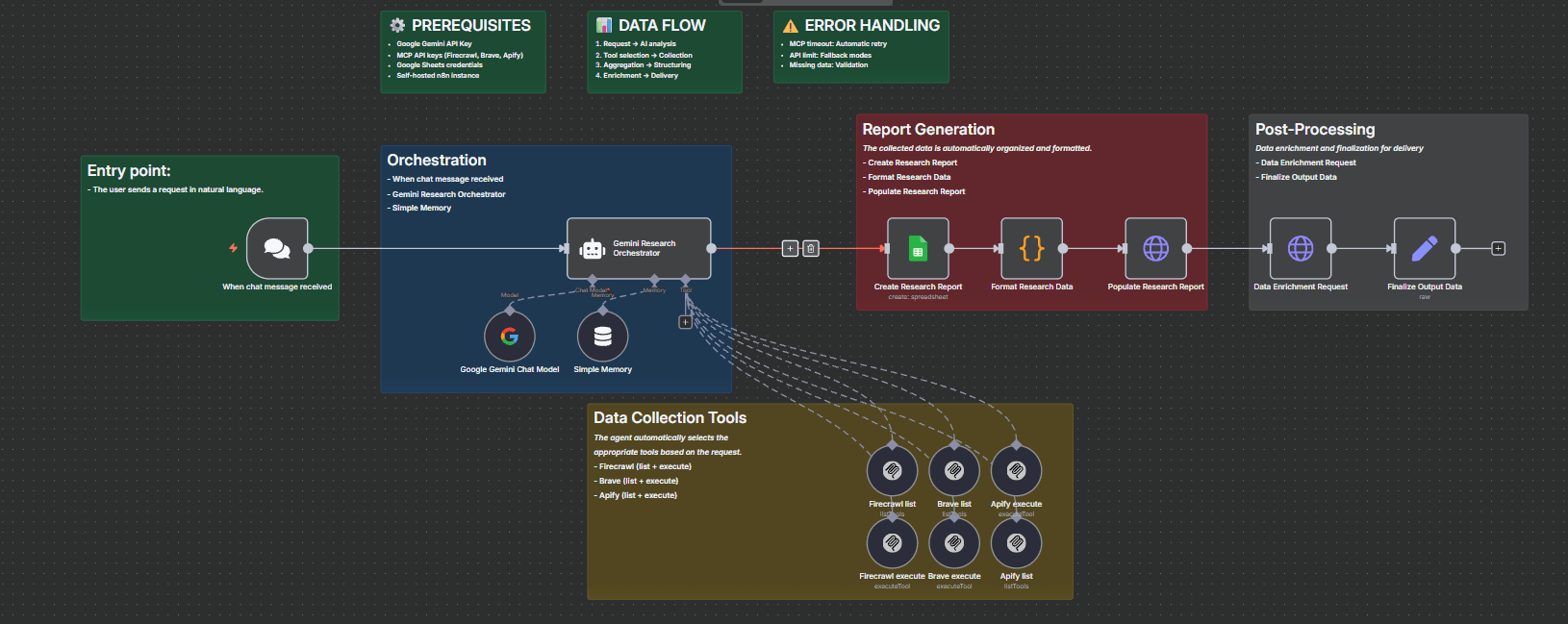Screen dimensions: 1568x624
Task: Add node after Finalize Output Data
Action: [x=1498, y=248]
